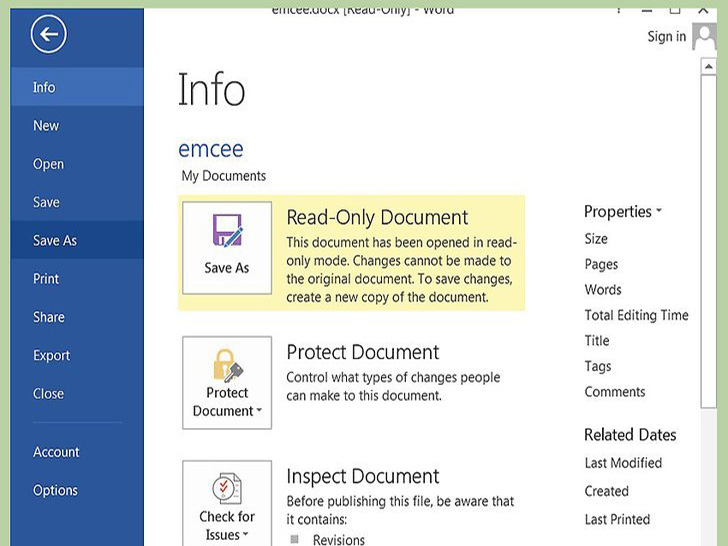728x546 pixels.
Task: Click the Protect Document heading text
Action: 363,352
